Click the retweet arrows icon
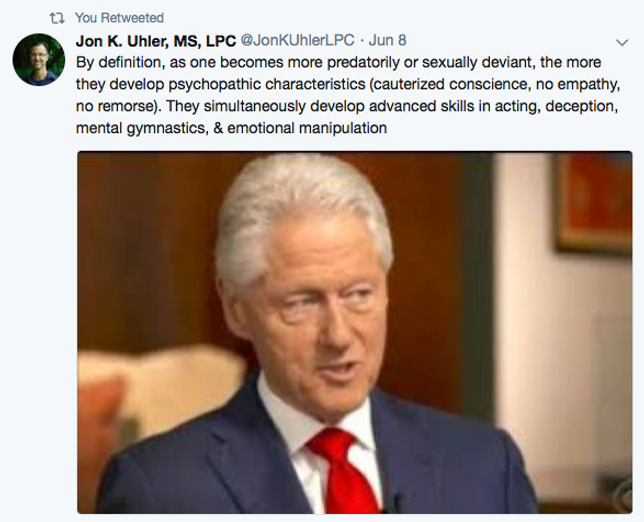 tap(57, 18)
